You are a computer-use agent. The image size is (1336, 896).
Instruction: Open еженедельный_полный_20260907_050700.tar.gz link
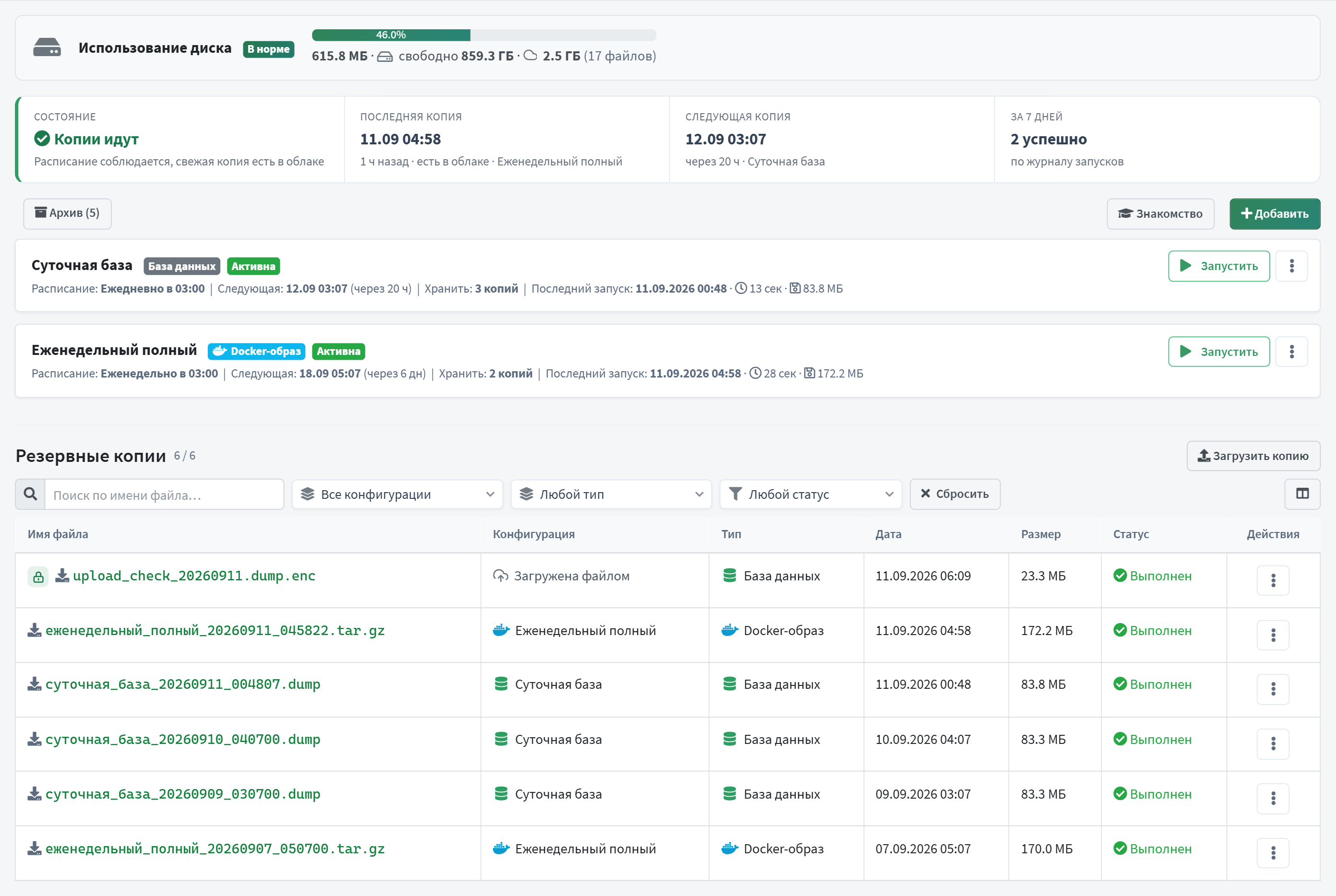pyautogui.click(x=215, y=849)
